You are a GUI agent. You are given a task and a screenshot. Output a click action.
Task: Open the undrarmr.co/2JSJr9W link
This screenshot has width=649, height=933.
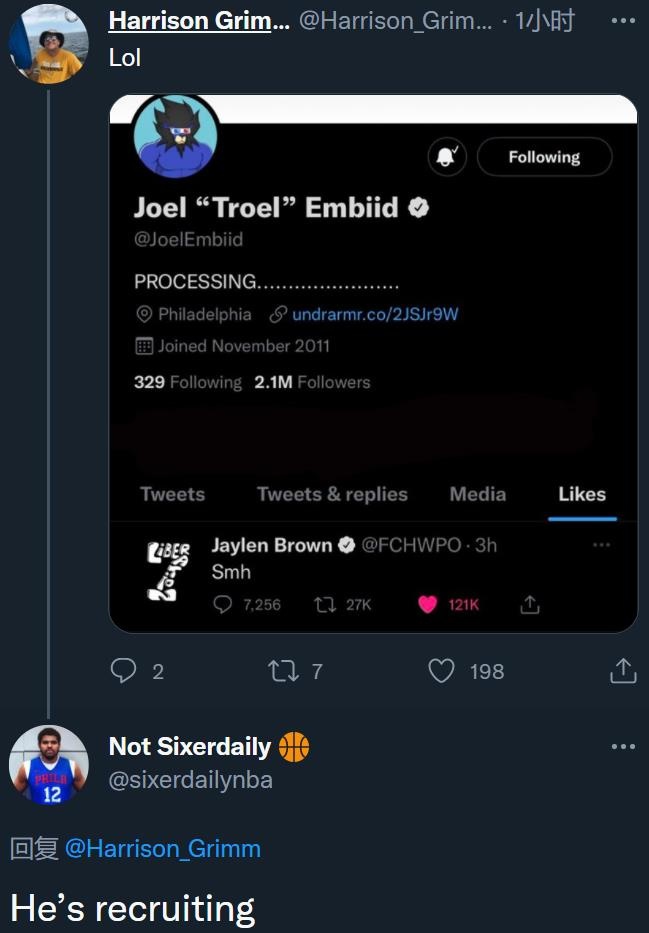[375, 314]
